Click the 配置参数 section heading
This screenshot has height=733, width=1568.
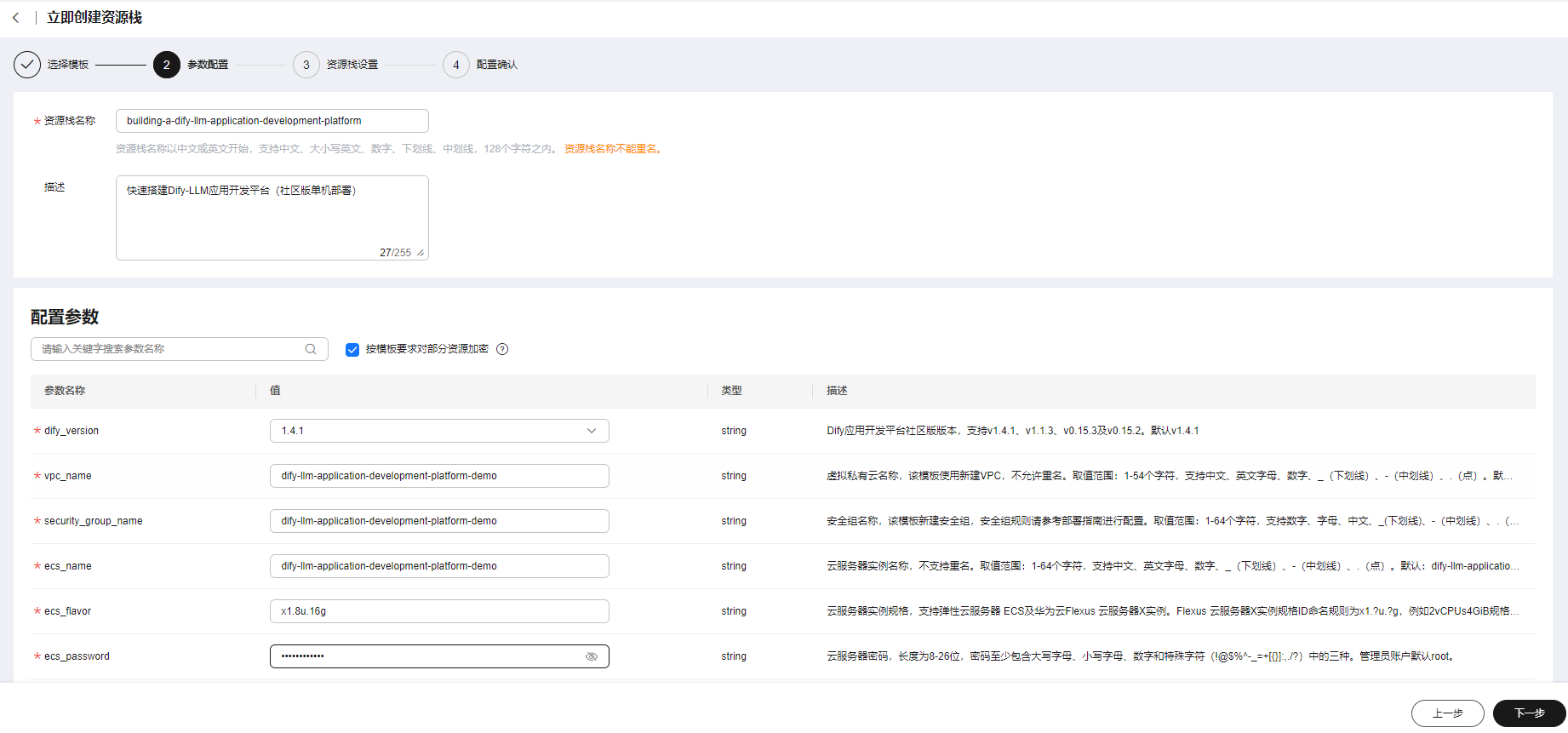(x=65, y=317)
